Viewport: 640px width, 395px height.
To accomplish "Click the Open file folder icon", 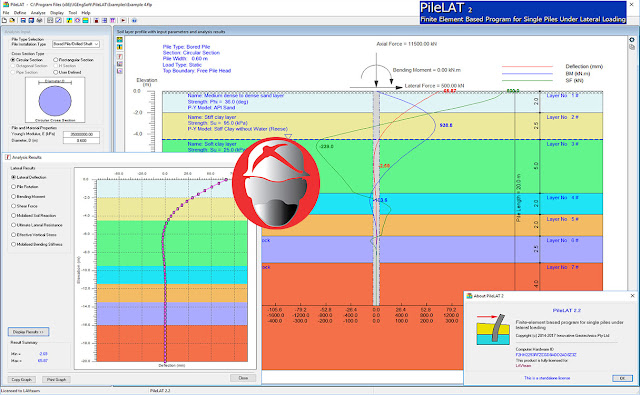I will tap(12, 20).
